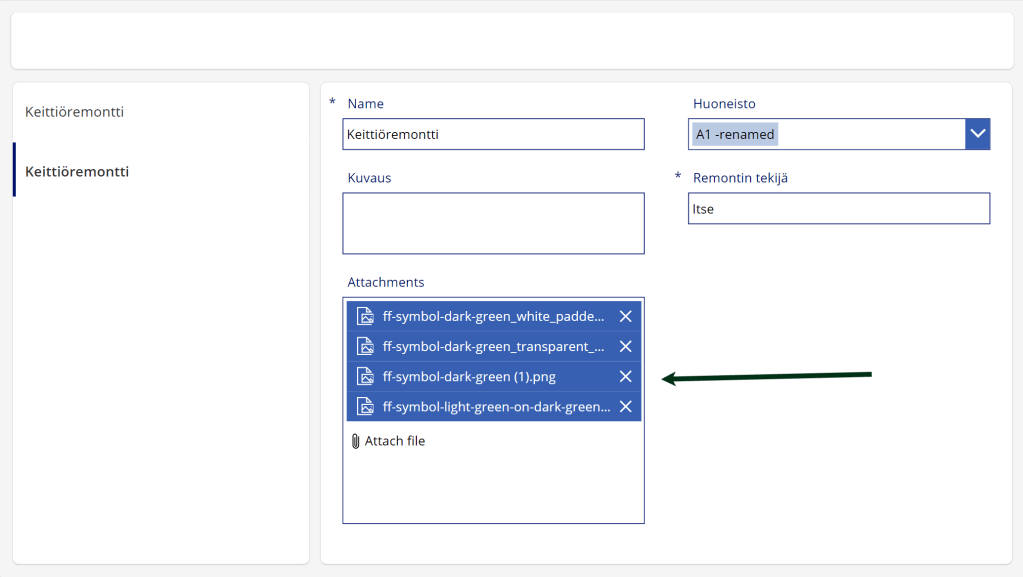Expand the Huoneisto dropdown chevron
1023x577 pixels.
click(x=977, y=134)
